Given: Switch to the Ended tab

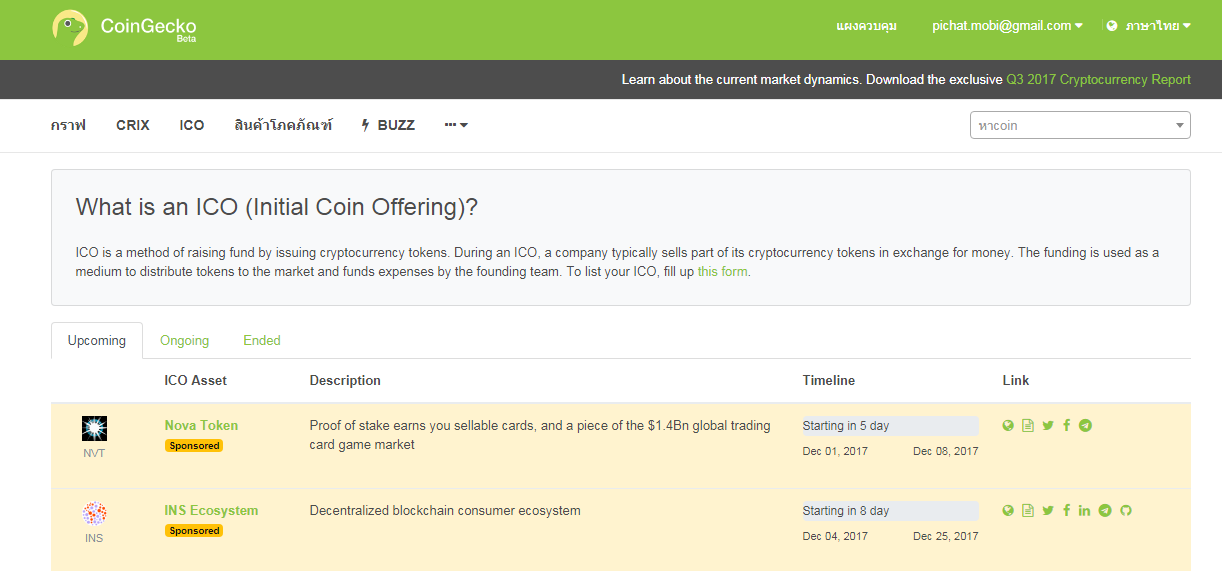Looking at the screenshot, I should [x=262, y=340].
